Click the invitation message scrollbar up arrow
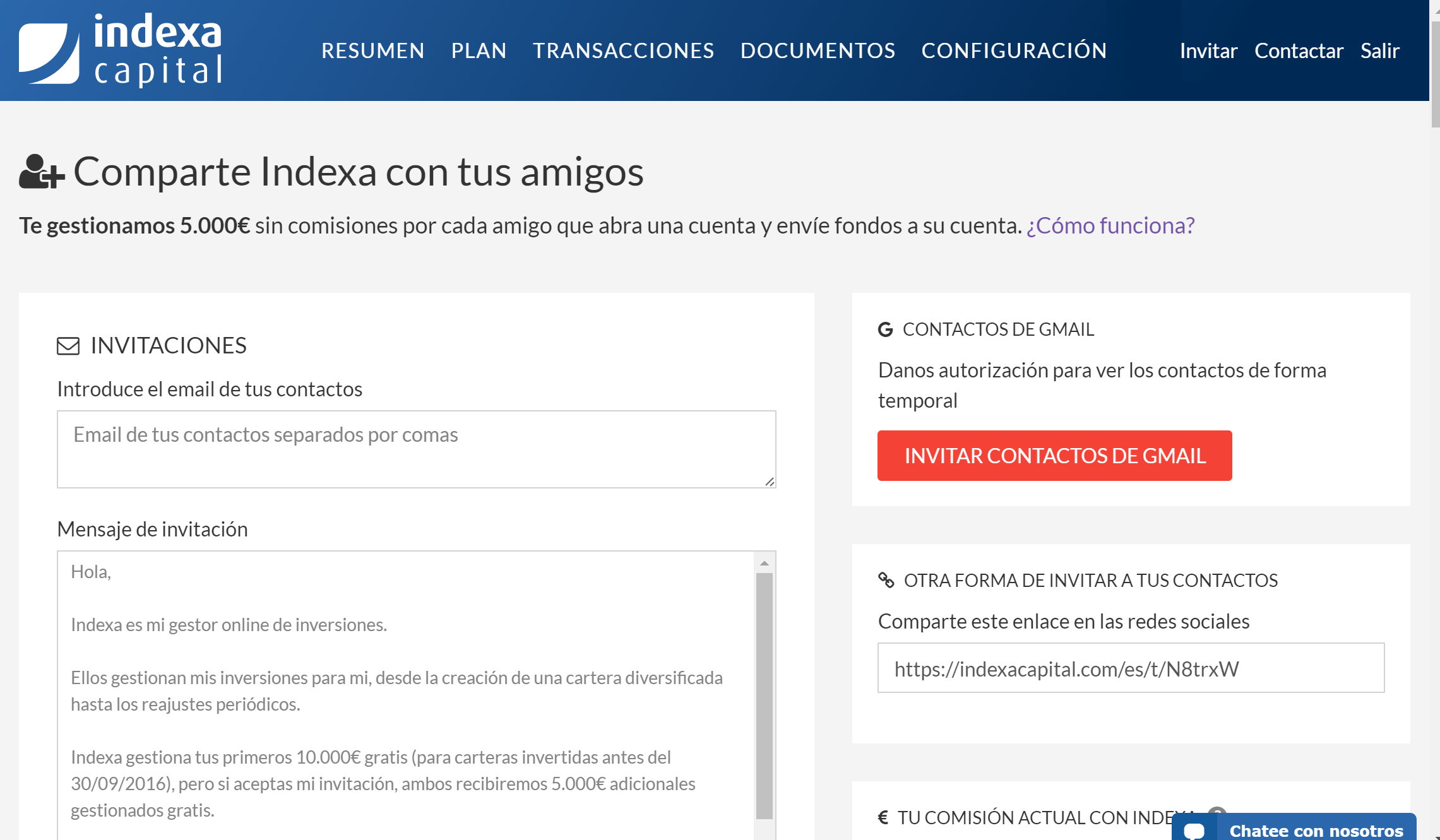This screenshot has height=840, width=1440. click(x=764, y=563)
